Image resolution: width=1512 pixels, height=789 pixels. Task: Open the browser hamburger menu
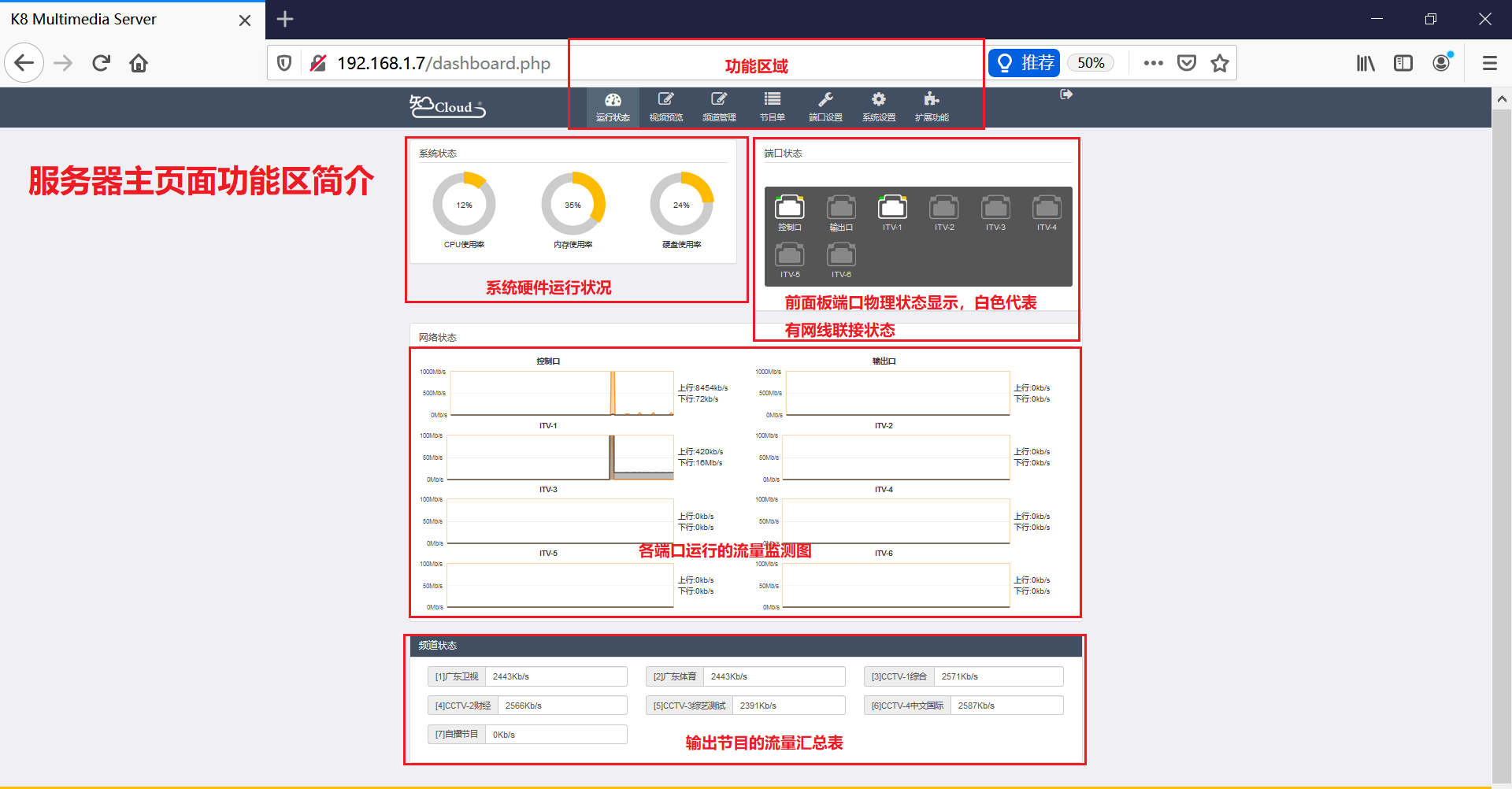pos(1490,63)
